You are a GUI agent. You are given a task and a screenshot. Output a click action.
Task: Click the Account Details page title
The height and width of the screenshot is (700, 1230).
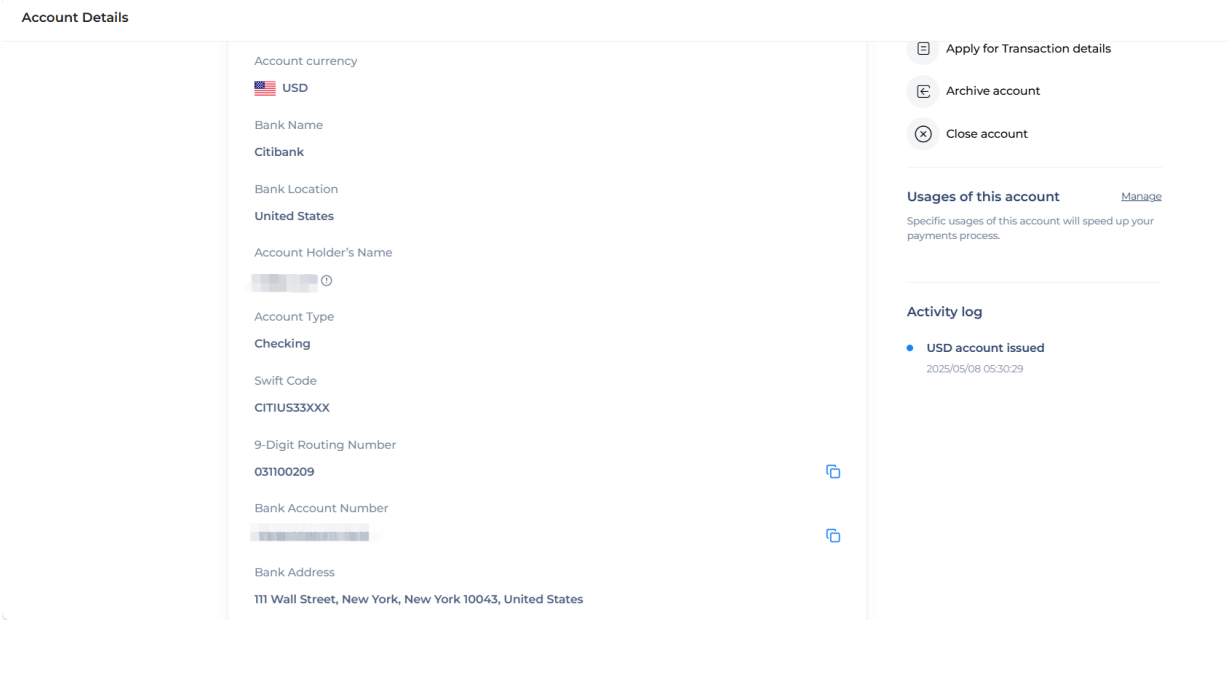(75, 18)
